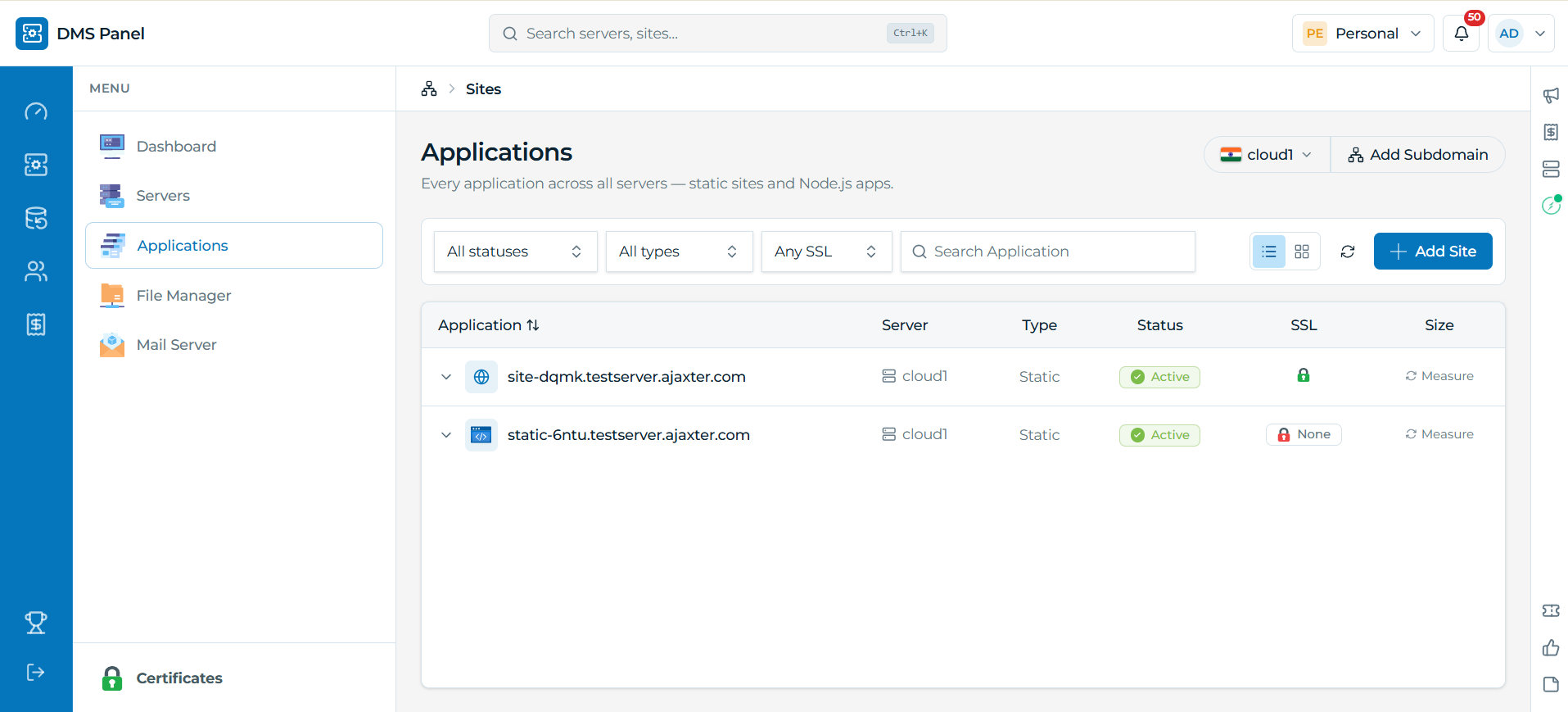Open the speedometer dashboard icon in blue sidebar
This screenshot has width=1568, height=712.
36,111
